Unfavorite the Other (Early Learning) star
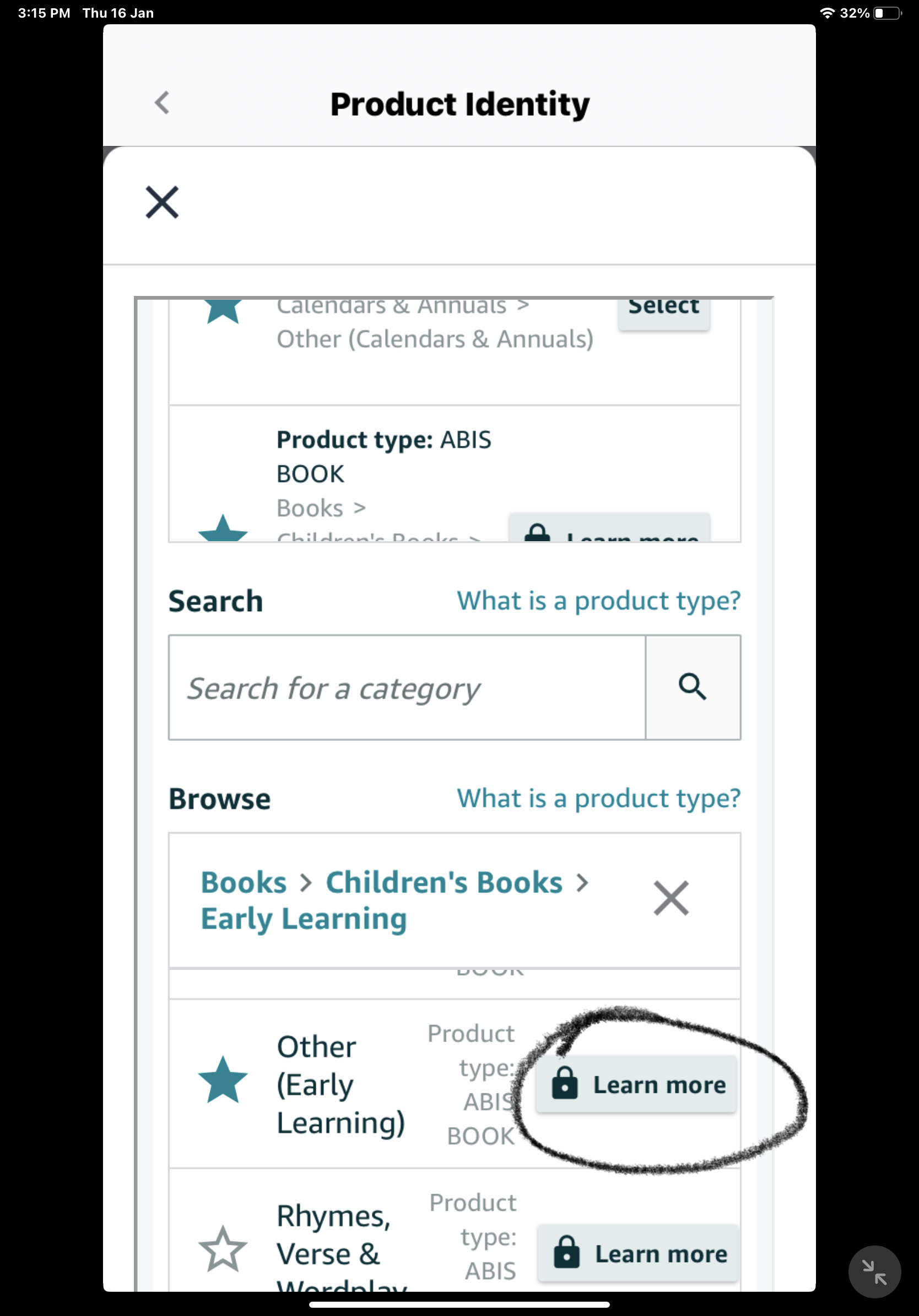The image size is (919, 1316). (223, 1081)
